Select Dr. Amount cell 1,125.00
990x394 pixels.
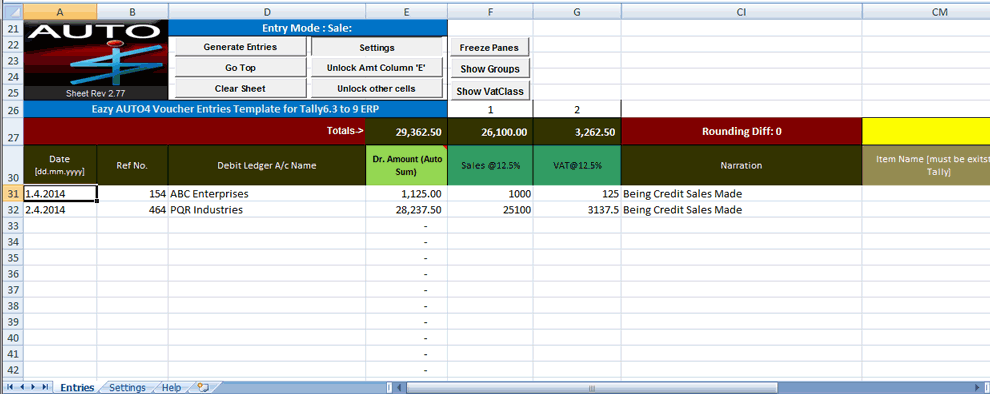pos(406,193)
